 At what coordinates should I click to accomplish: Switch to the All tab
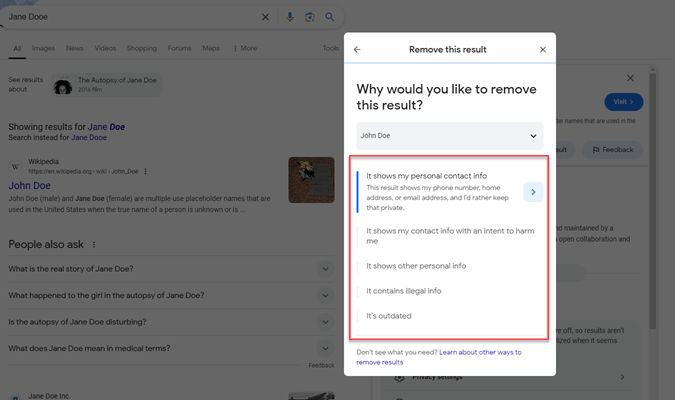point(17,48)
